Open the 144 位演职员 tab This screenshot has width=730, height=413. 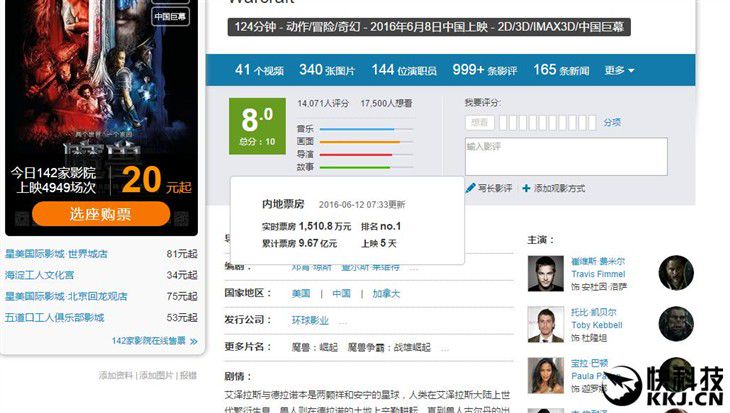tap(404, 70)
